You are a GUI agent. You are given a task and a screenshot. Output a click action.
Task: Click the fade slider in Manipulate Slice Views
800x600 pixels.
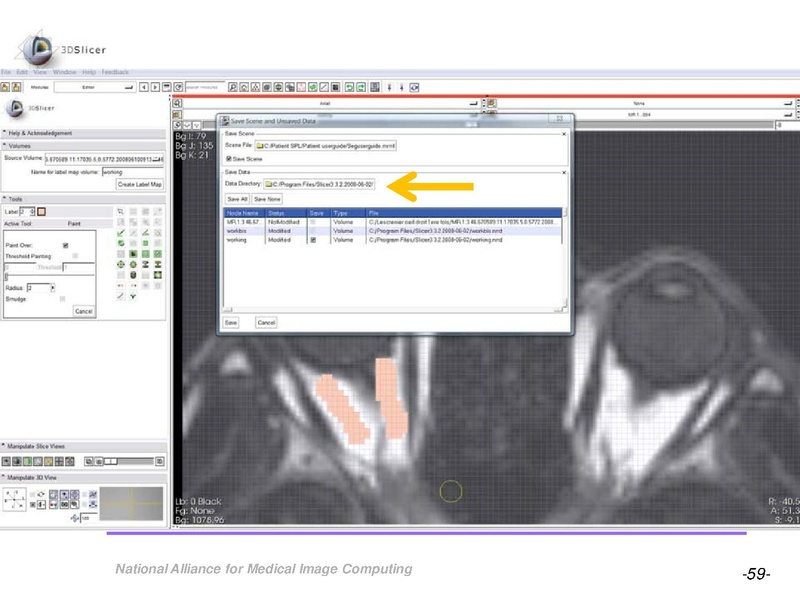click(x=129, y=461)
